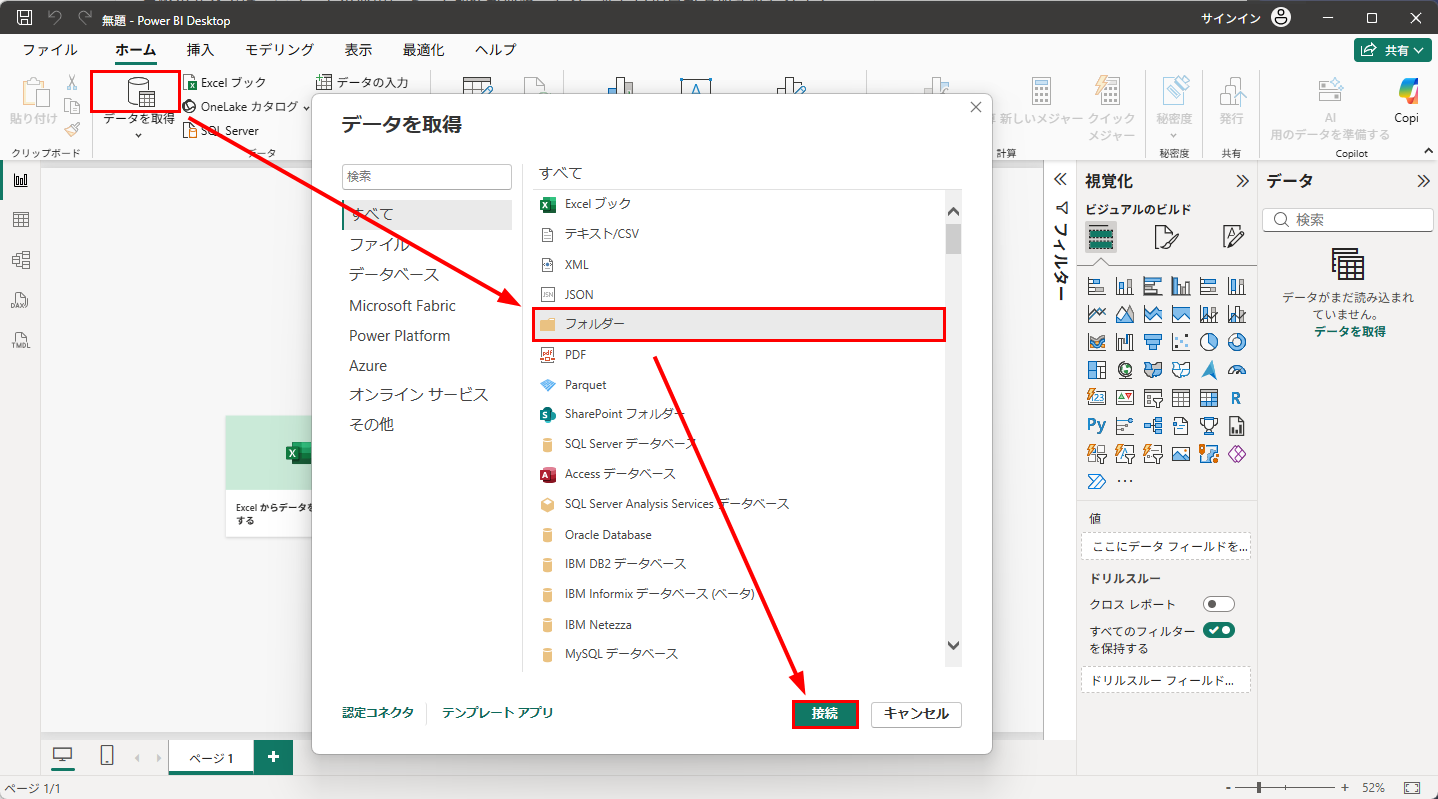
Task: Click データを取得 link in データ pane
Action: coord(1349,331)
